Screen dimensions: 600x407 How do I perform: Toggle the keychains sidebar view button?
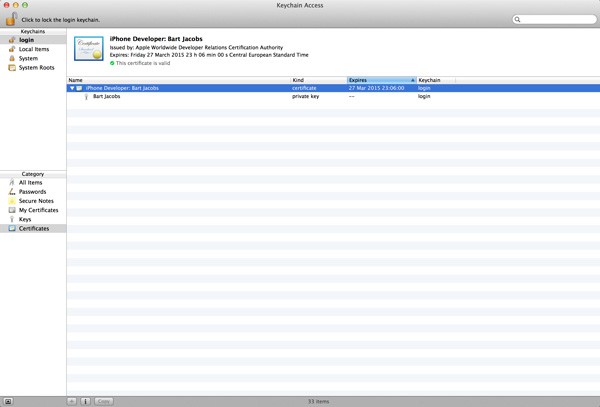click(8, 402)
